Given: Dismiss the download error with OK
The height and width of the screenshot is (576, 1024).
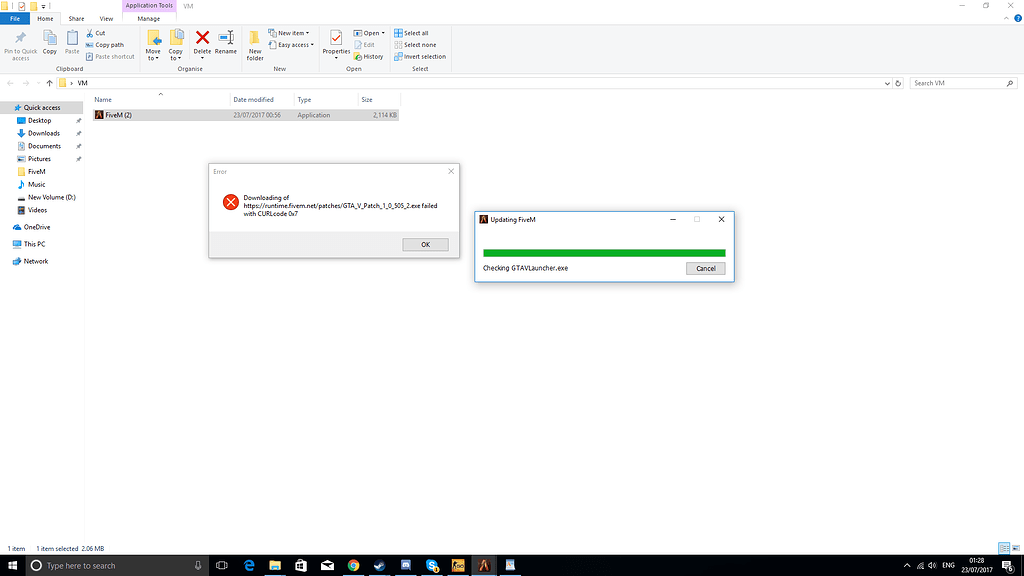Looking at the screenshot, I should pyautogui.click(x=425, y=244).
